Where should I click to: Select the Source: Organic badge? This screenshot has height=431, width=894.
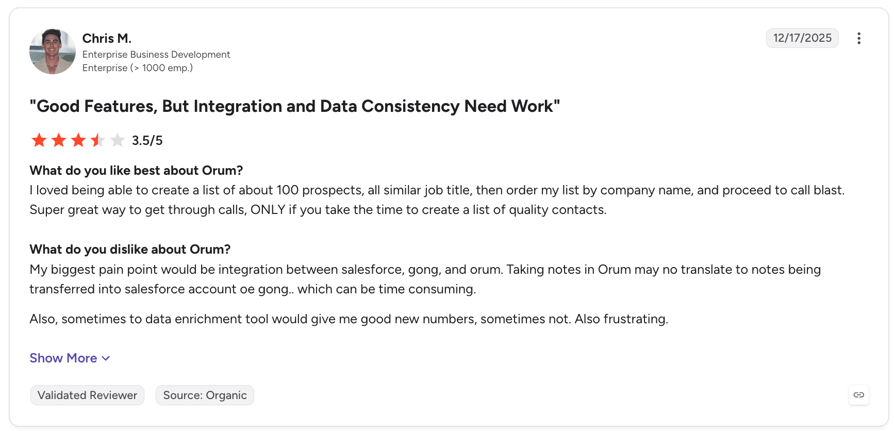(205, 395)
